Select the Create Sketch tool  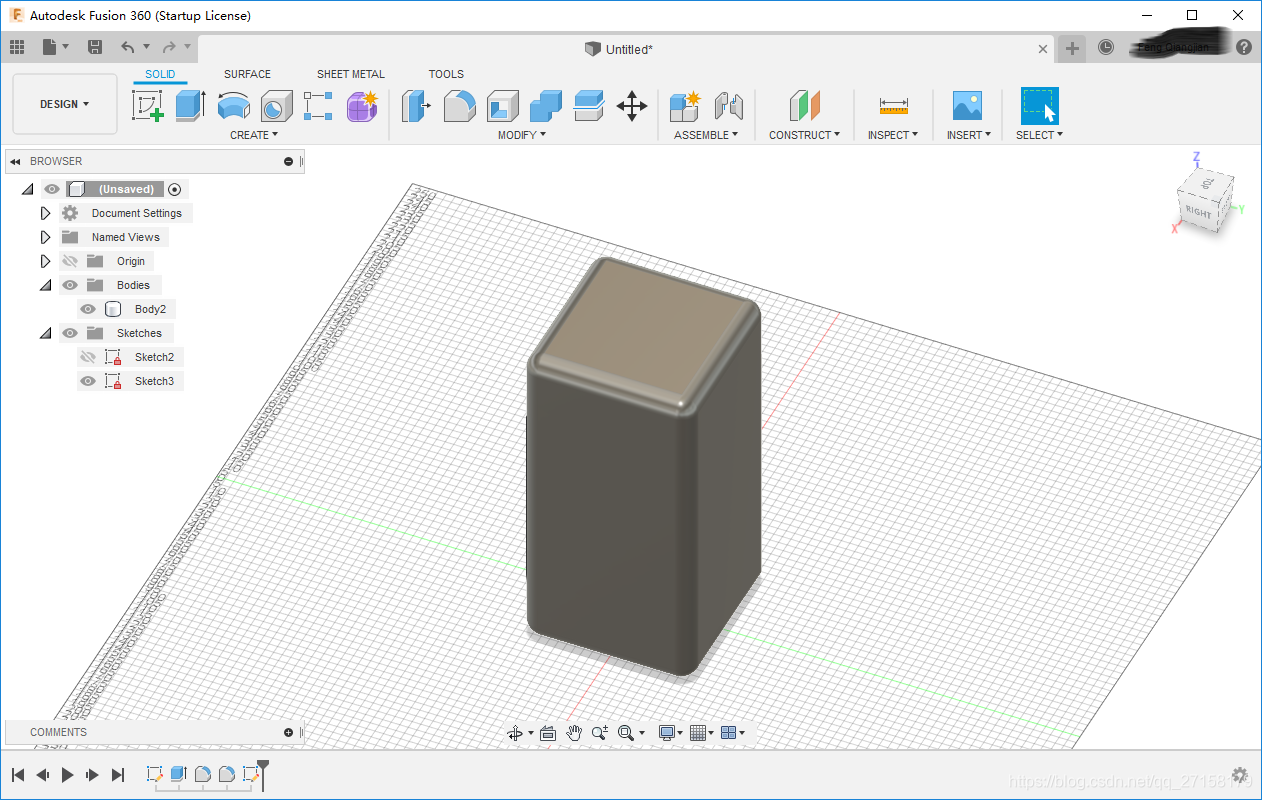[x=148, y=105]
